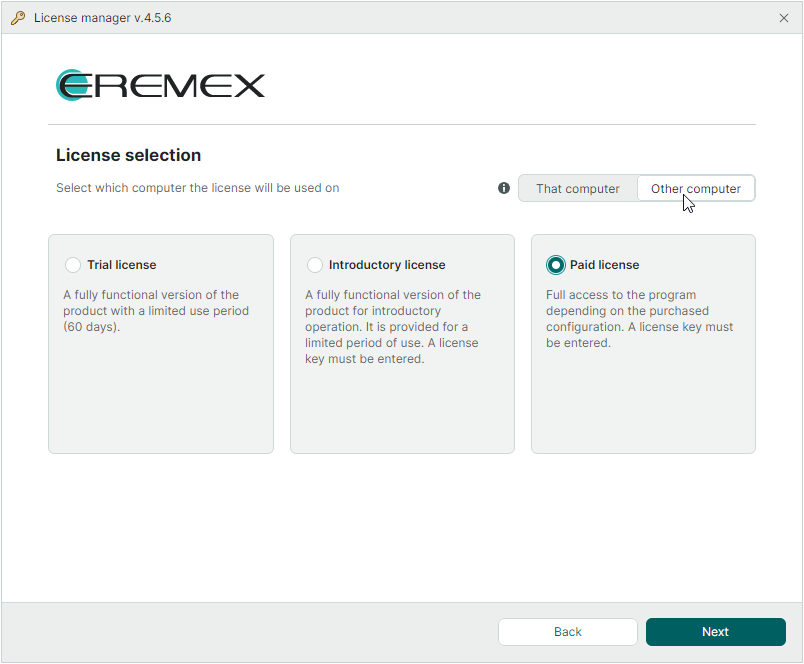Click the 'License manager v.4.5.6' title text
This screenshot has height=664, width=804.
coord(103,18)
